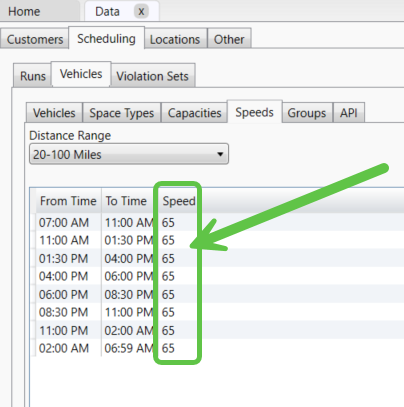The width and height of the screenshot is (404, 407).
Task: Switch to the Home tab
Action: [x=24, y=12]
